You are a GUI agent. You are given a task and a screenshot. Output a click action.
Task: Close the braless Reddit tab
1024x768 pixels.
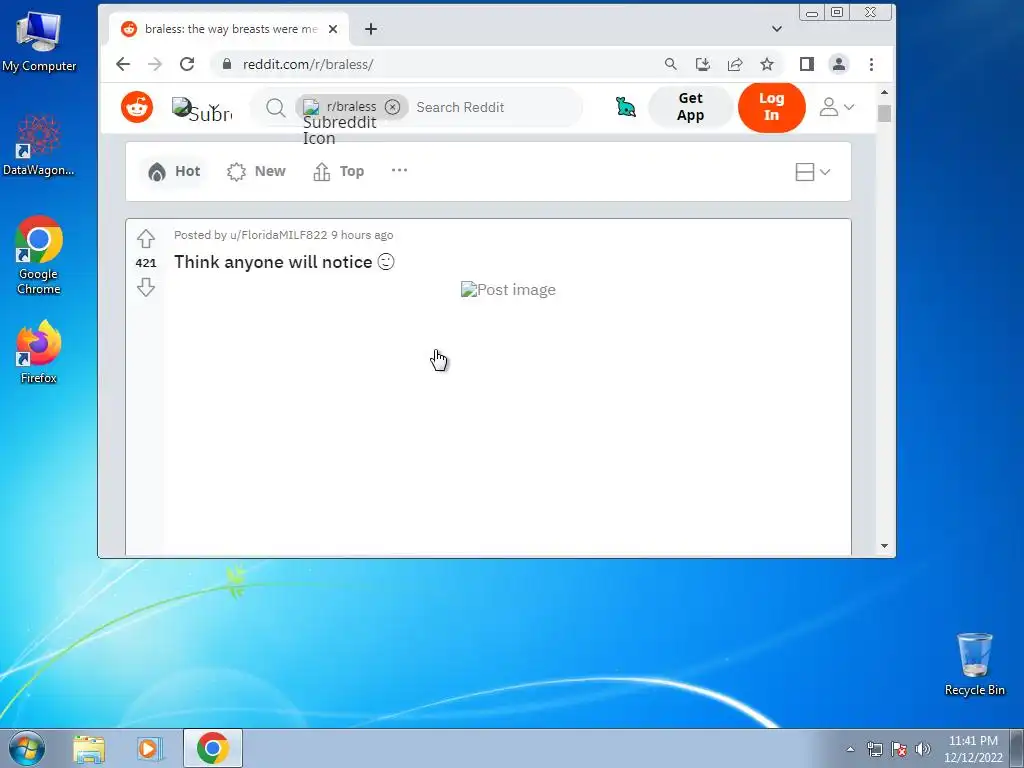point(332,29)
